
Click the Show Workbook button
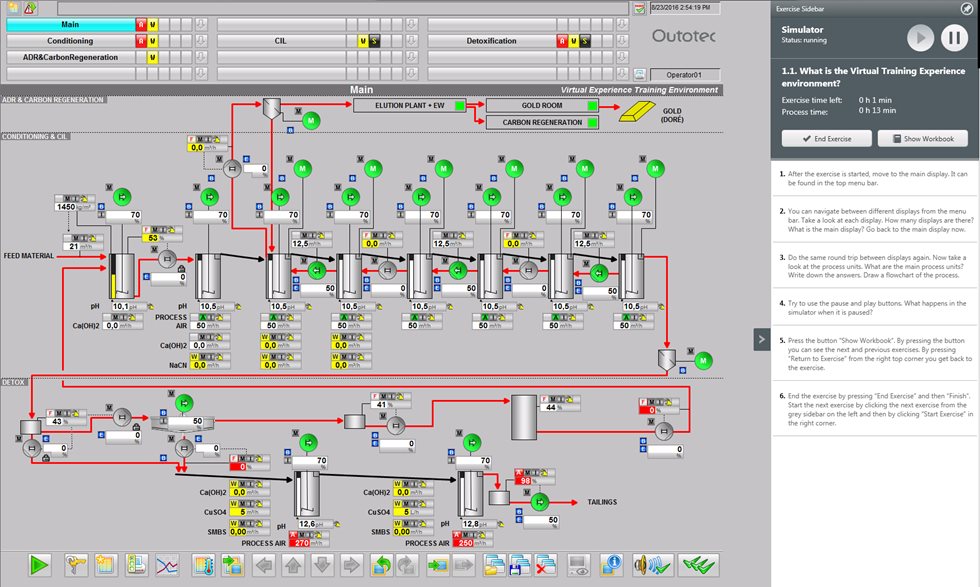tap(922, 139)
